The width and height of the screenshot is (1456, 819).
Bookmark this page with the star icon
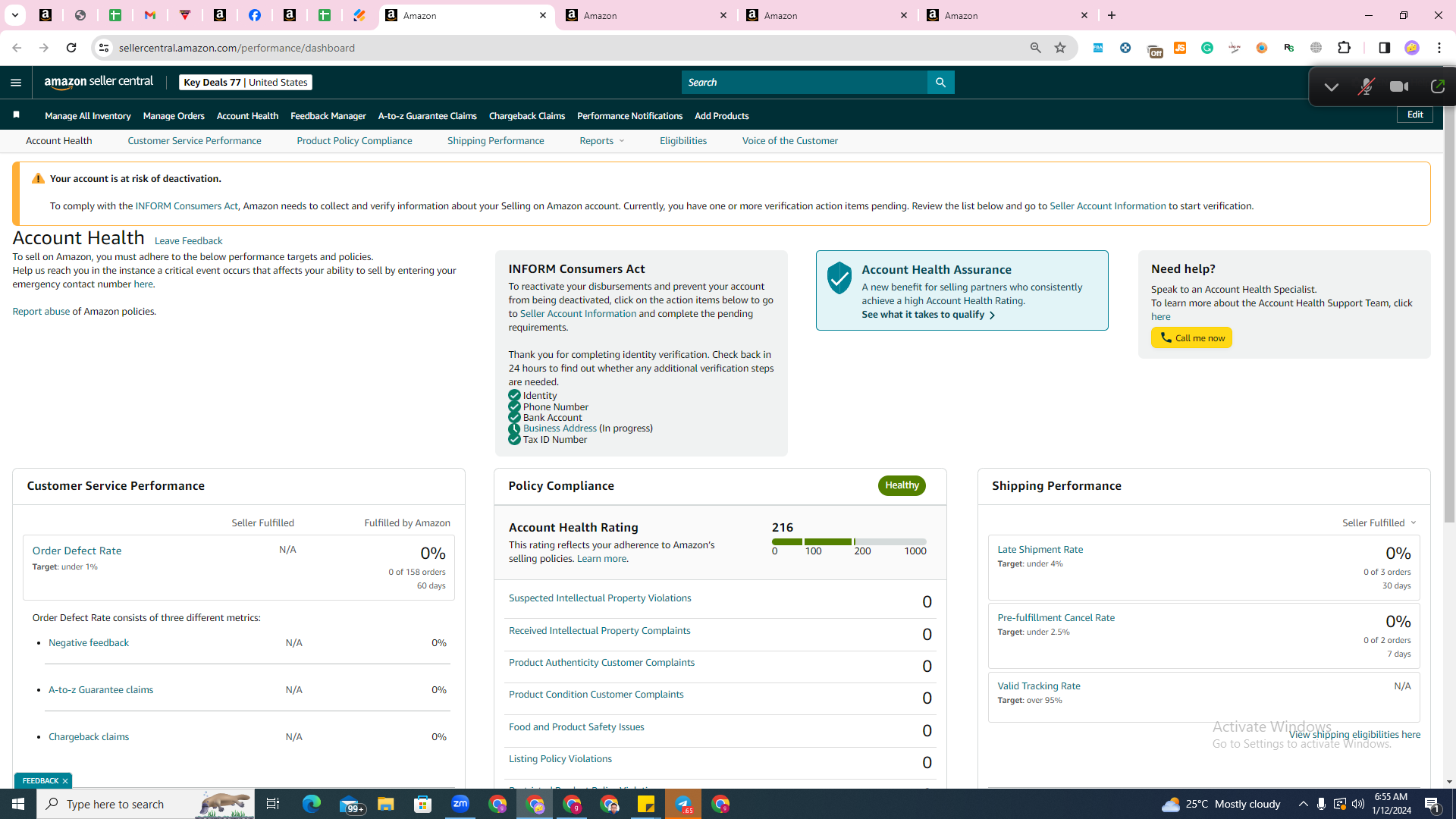tap(1060, 48)
